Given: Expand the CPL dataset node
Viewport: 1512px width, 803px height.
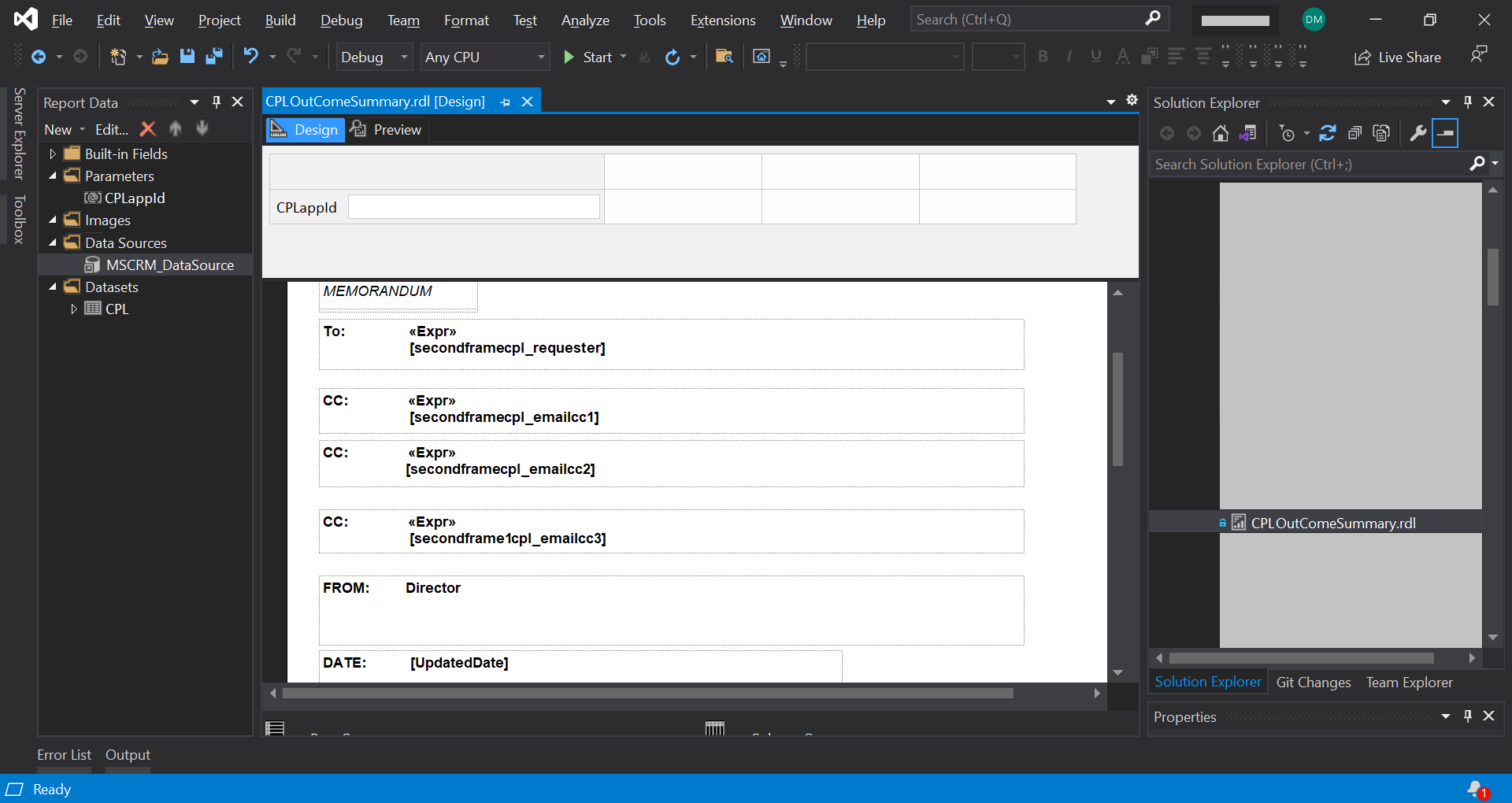Looking at the screenshot, I should click(x=74, y=309).
